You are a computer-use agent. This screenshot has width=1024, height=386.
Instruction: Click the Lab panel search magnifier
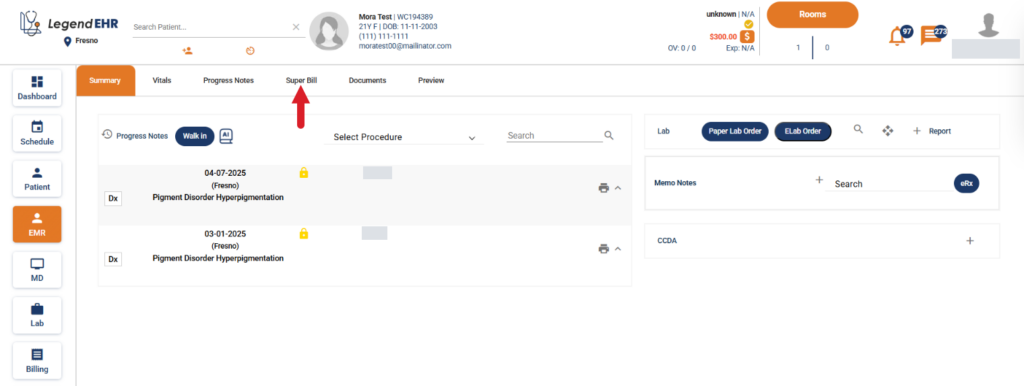(x=859, y=129)
